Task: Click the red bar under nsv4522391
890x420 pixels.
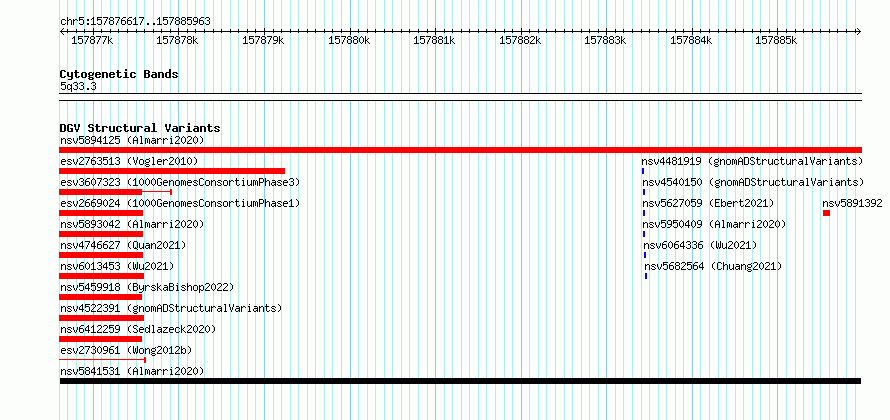Action: pos(102,318)
